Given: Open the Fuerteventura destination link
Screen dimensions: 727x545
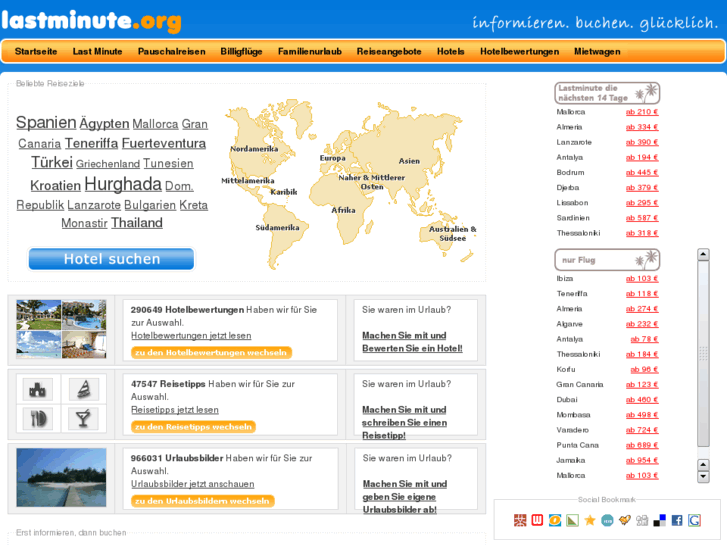Looking at the screenshot, I should tap(164, 143).
